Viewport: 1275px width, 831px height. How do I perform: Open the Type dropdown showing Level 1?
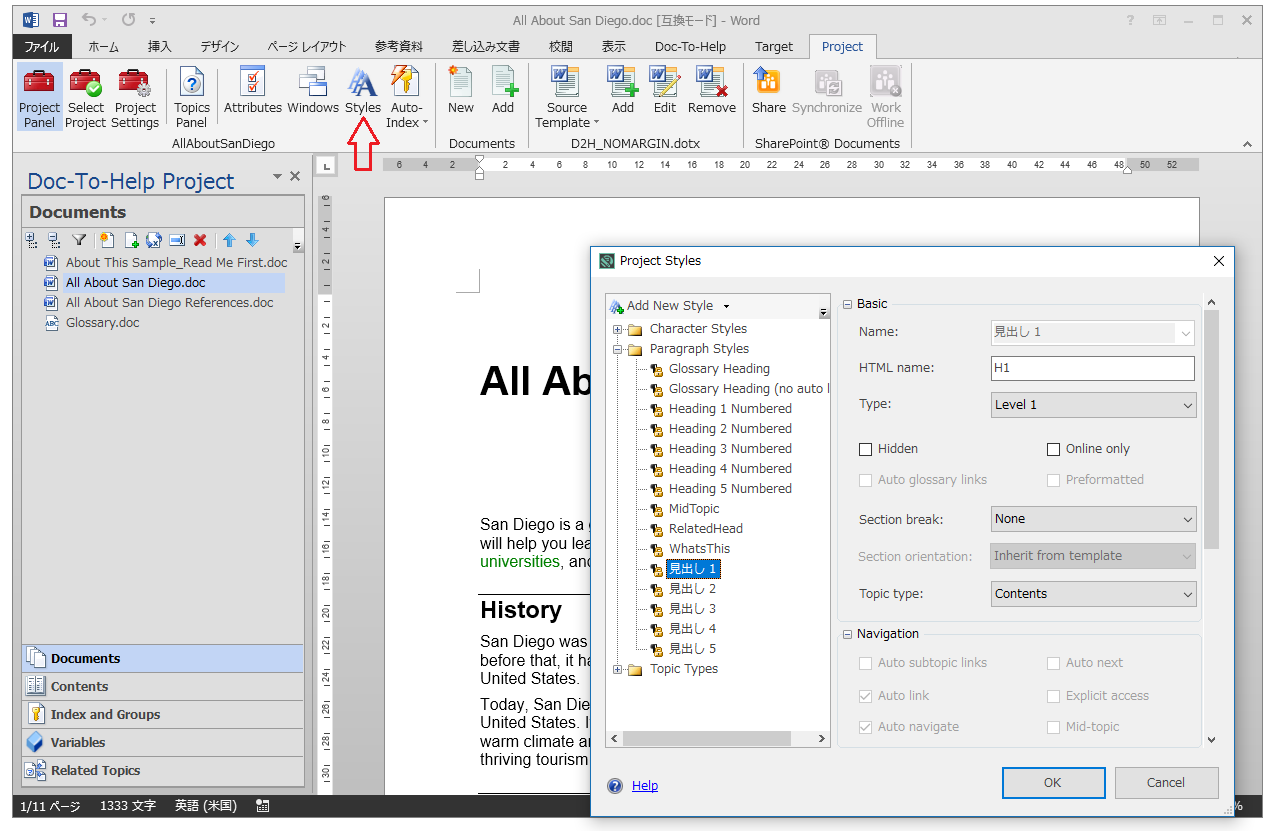1093,405
